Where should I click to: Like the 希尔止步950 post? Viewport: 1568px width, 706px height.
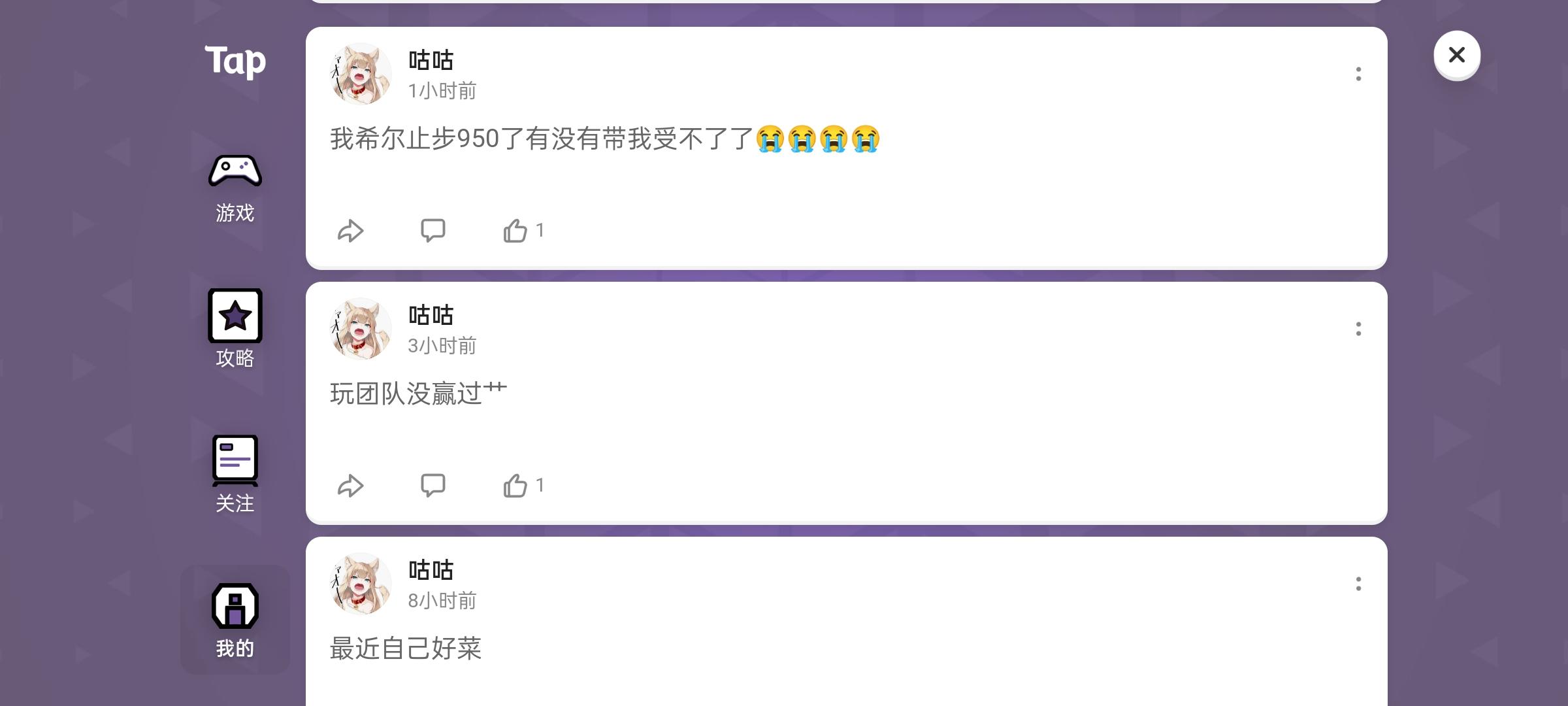tap(523, 231)
